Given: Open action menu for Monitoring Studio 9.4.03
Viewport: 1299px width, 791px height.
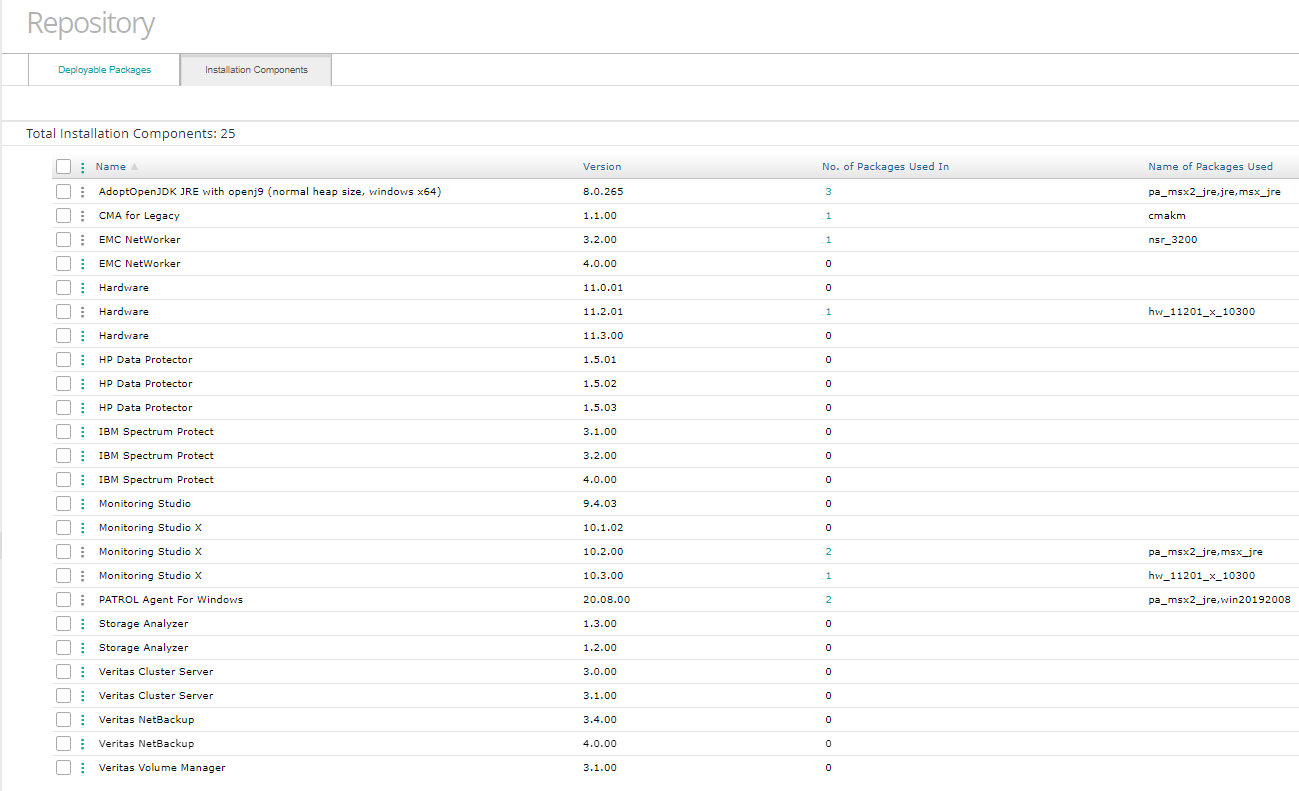Looking at the screenshot, I should [x=83, y=504].
